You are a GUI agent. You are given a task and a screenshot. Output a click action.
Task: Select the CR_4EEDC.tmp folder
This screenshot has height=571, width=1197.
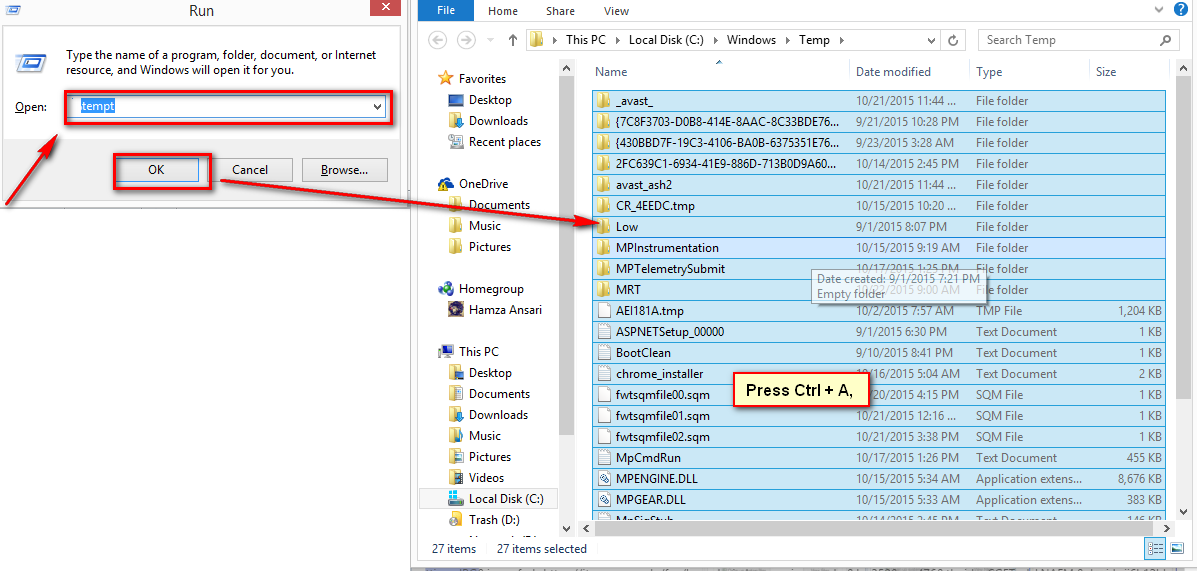879,206
